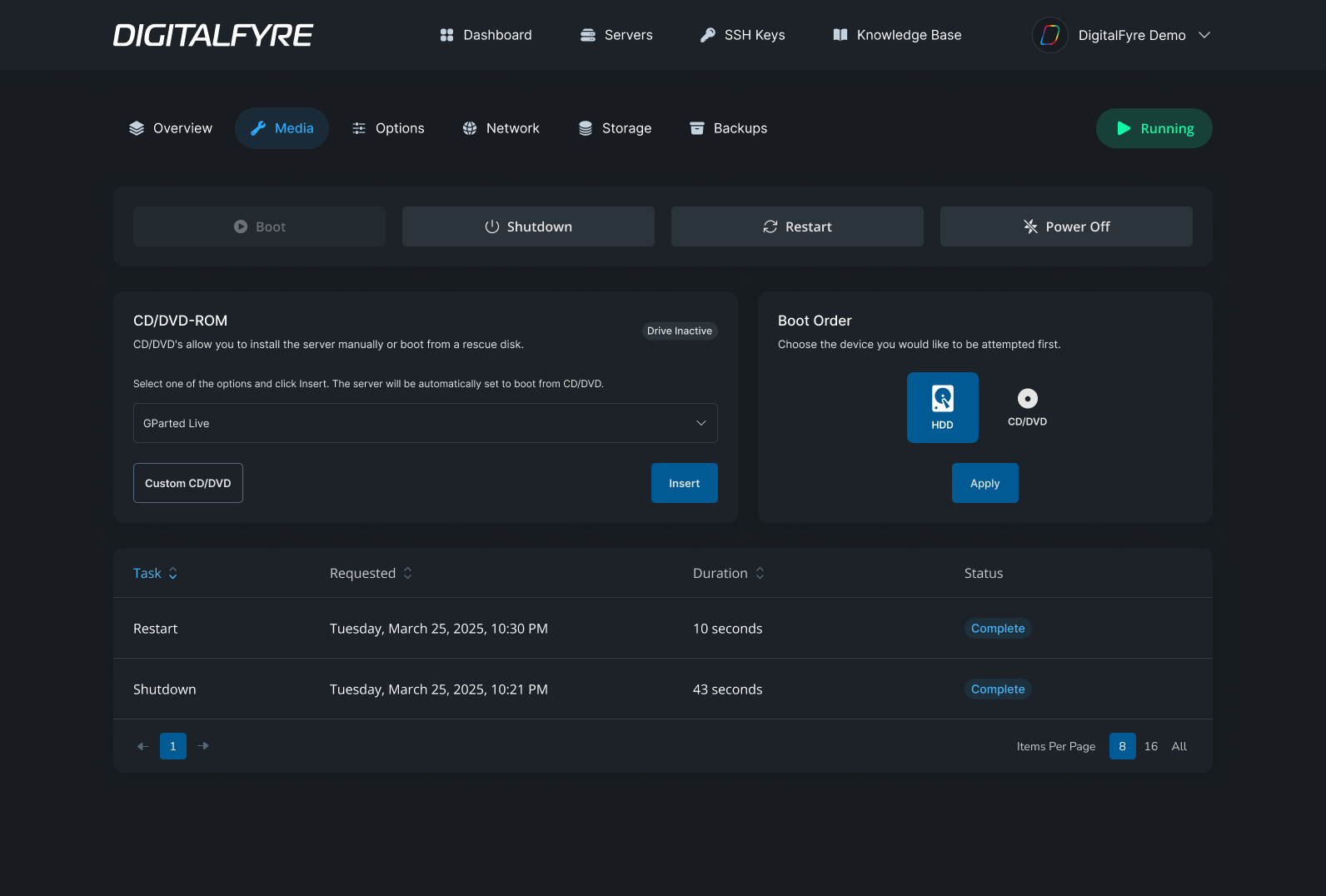The height and width of the screenshot is (896, 1326).
Task: Show All items per page
Action: click(1179, 746)
